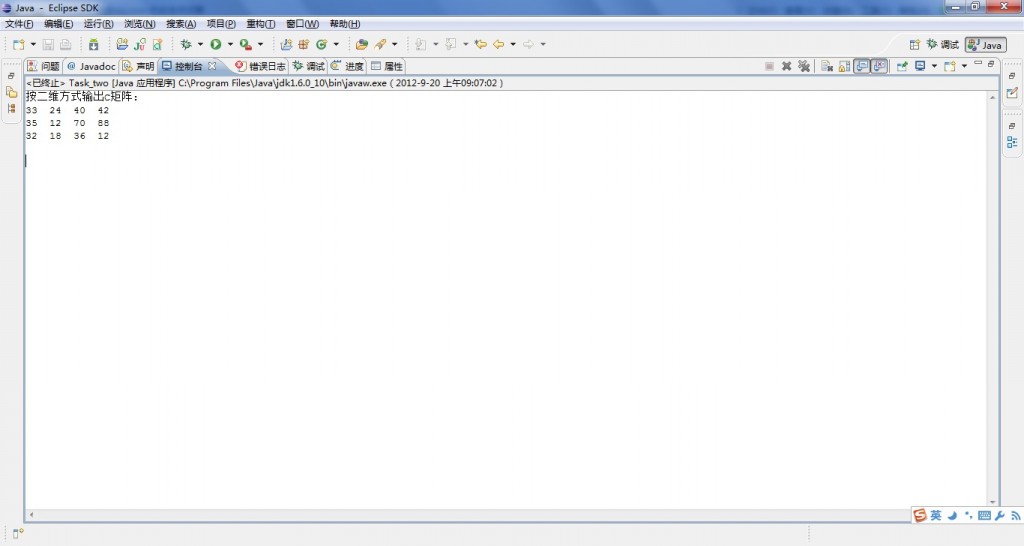
Task: Expand the Back history dropdown arrow
Action: point(513,44)
